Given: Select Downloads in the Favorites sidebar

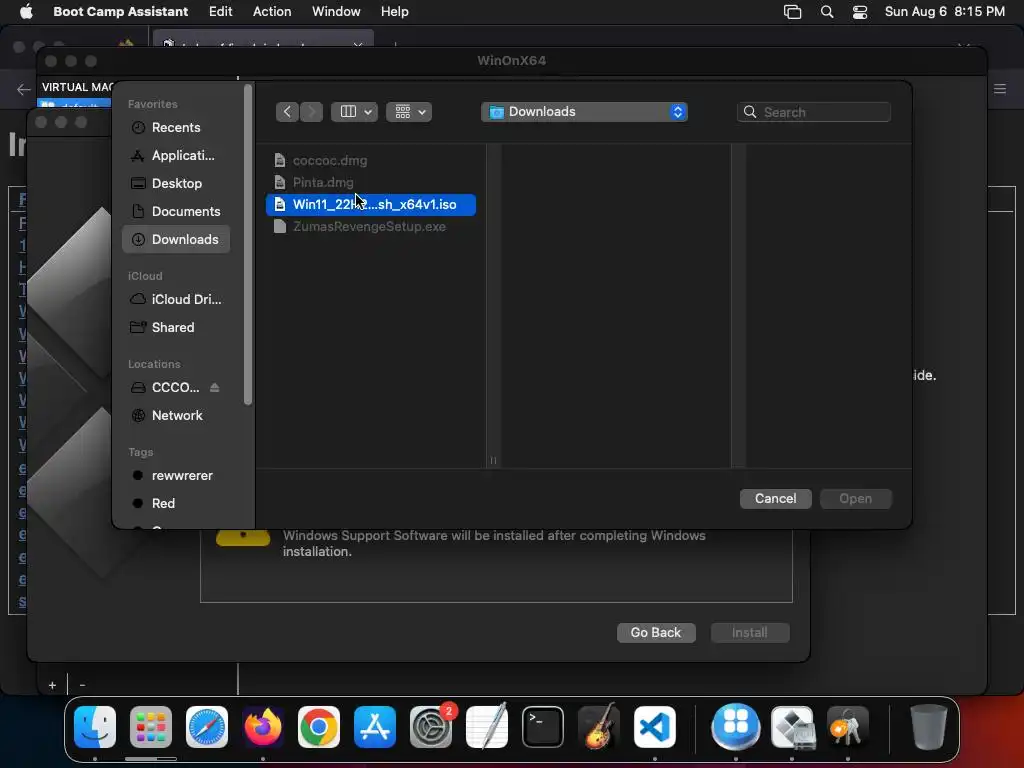Looking at the screenshot, I should pyautogui.click(x=175, y=240).
